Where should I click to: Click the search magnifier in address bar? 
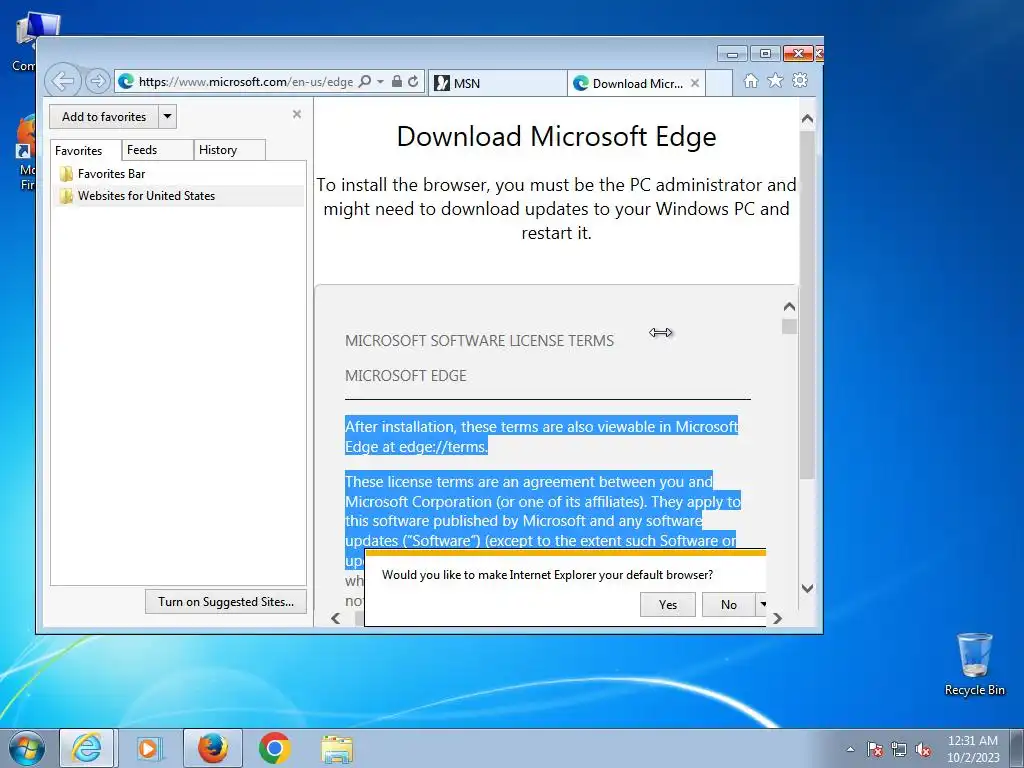pos(365,81)
